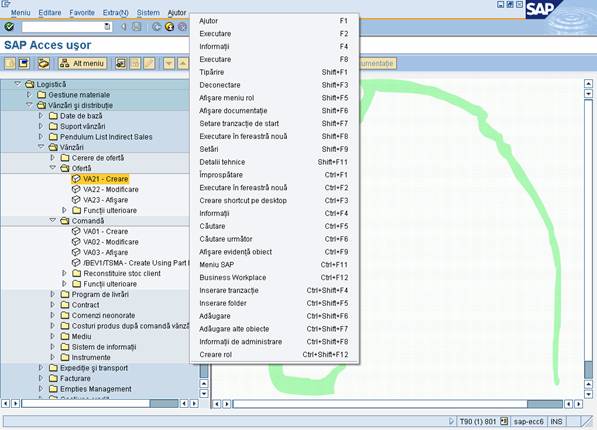
Task: Click the green Enter checkmark icon
Action: click(9, 27)
